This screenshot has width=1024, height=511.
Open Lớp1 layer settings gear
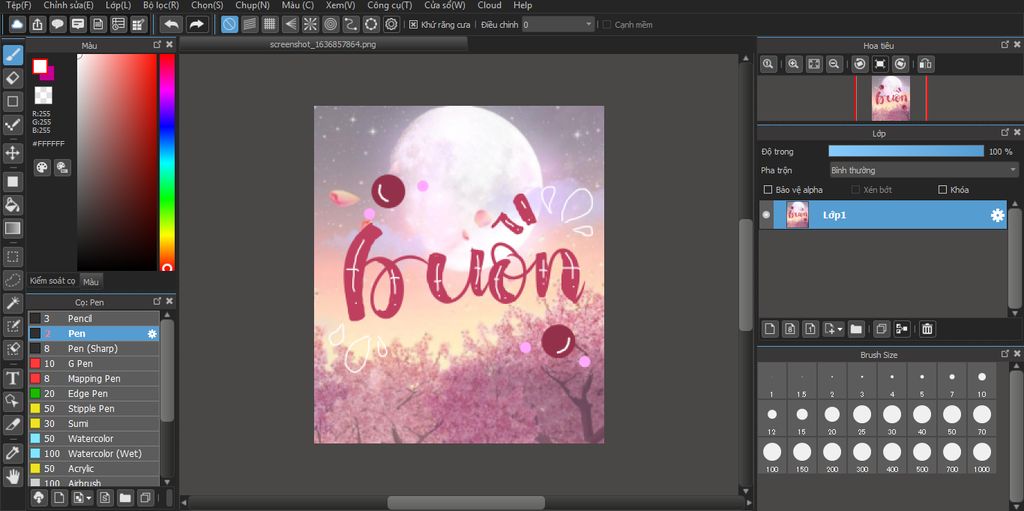pos(997,215)
